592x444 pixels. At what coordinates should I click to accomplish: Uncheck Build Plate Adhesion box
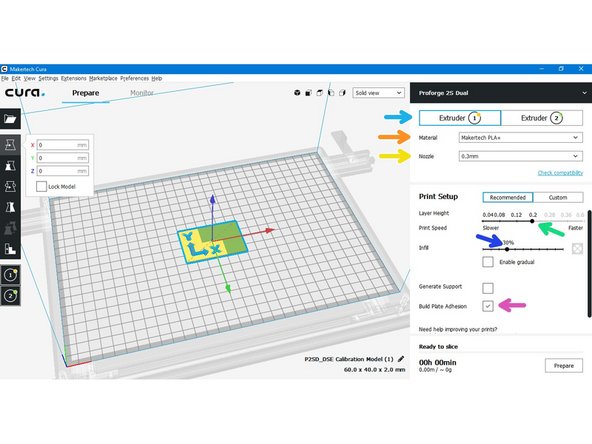[x=488, y=306]
